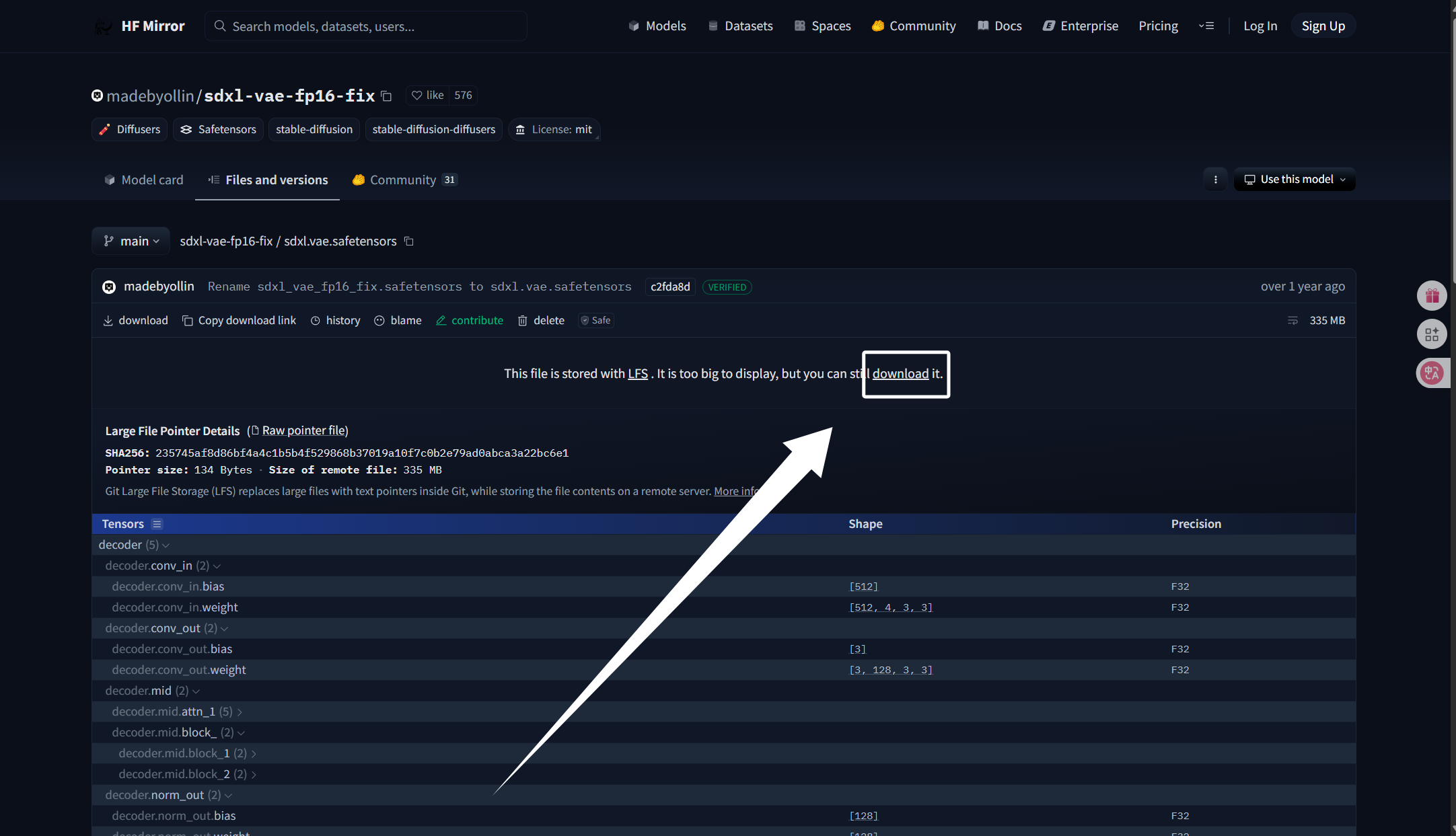Open Models in top navigation
The image size is (1456, 836).
point(657,26)
